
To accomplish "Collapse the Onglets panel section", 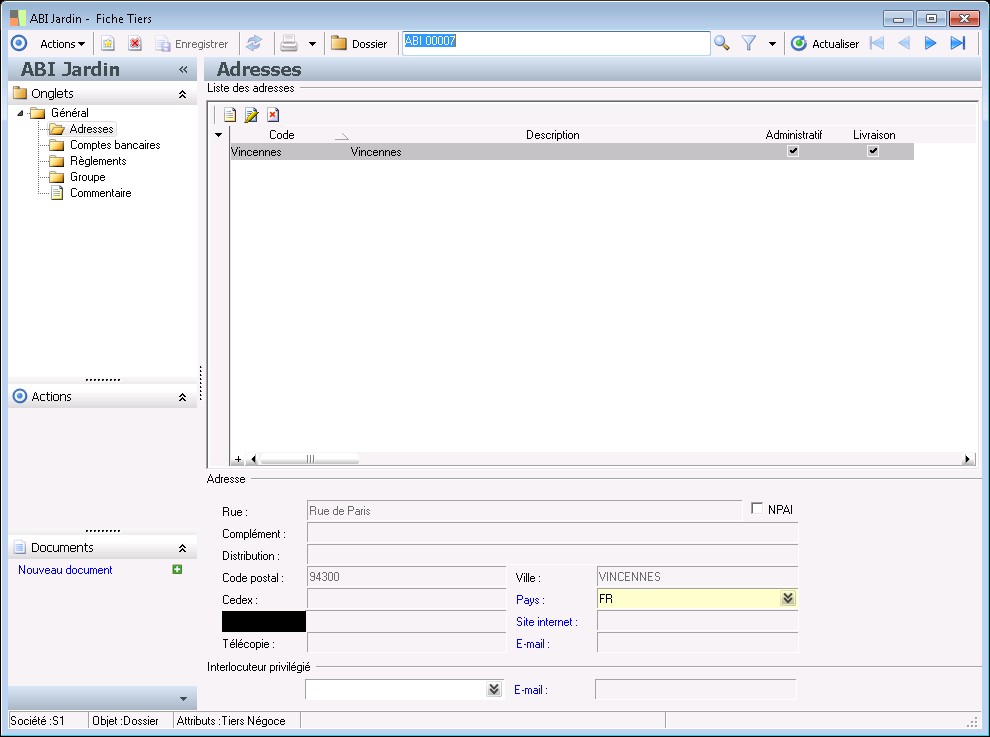I will pos(182,94).
